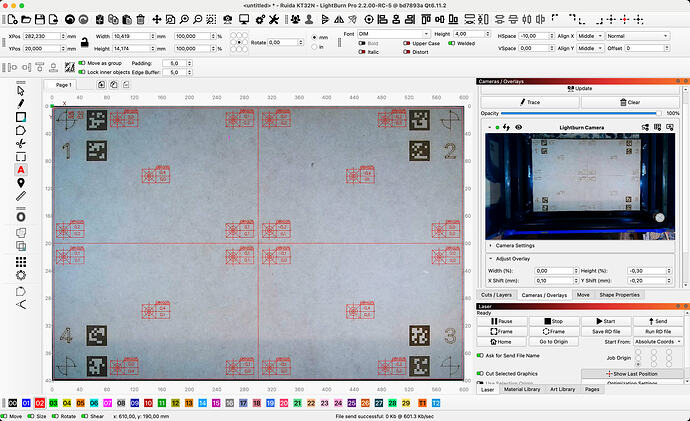The width and height of the screenshot is (690, 421).
Task: Select the position marker pin tool
Action: (x=21, y=183)
